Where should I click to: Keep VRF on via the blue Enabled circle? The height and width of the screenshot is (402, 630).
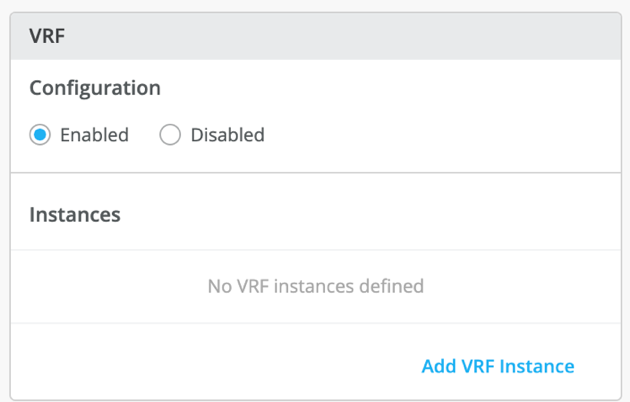click(x=40, y=135)
